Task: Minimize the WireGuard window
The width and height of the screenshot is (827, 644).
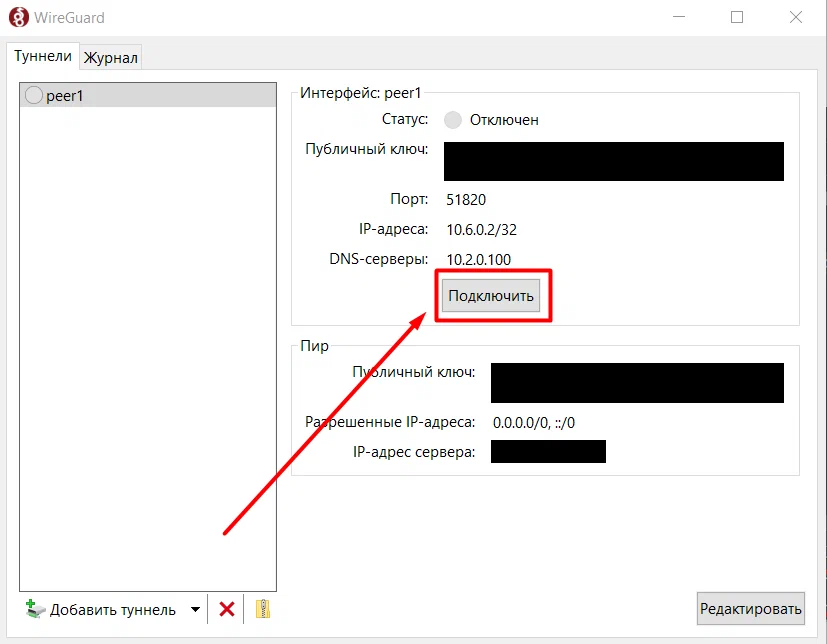Action: (x=679, y=17)
